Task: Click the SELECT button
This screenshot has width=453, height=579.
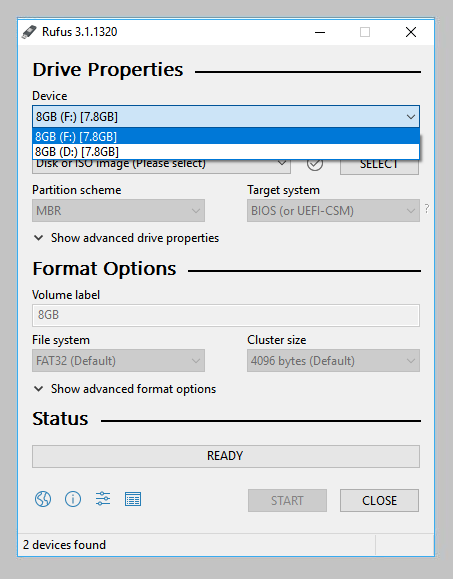Action: (379, 165)
